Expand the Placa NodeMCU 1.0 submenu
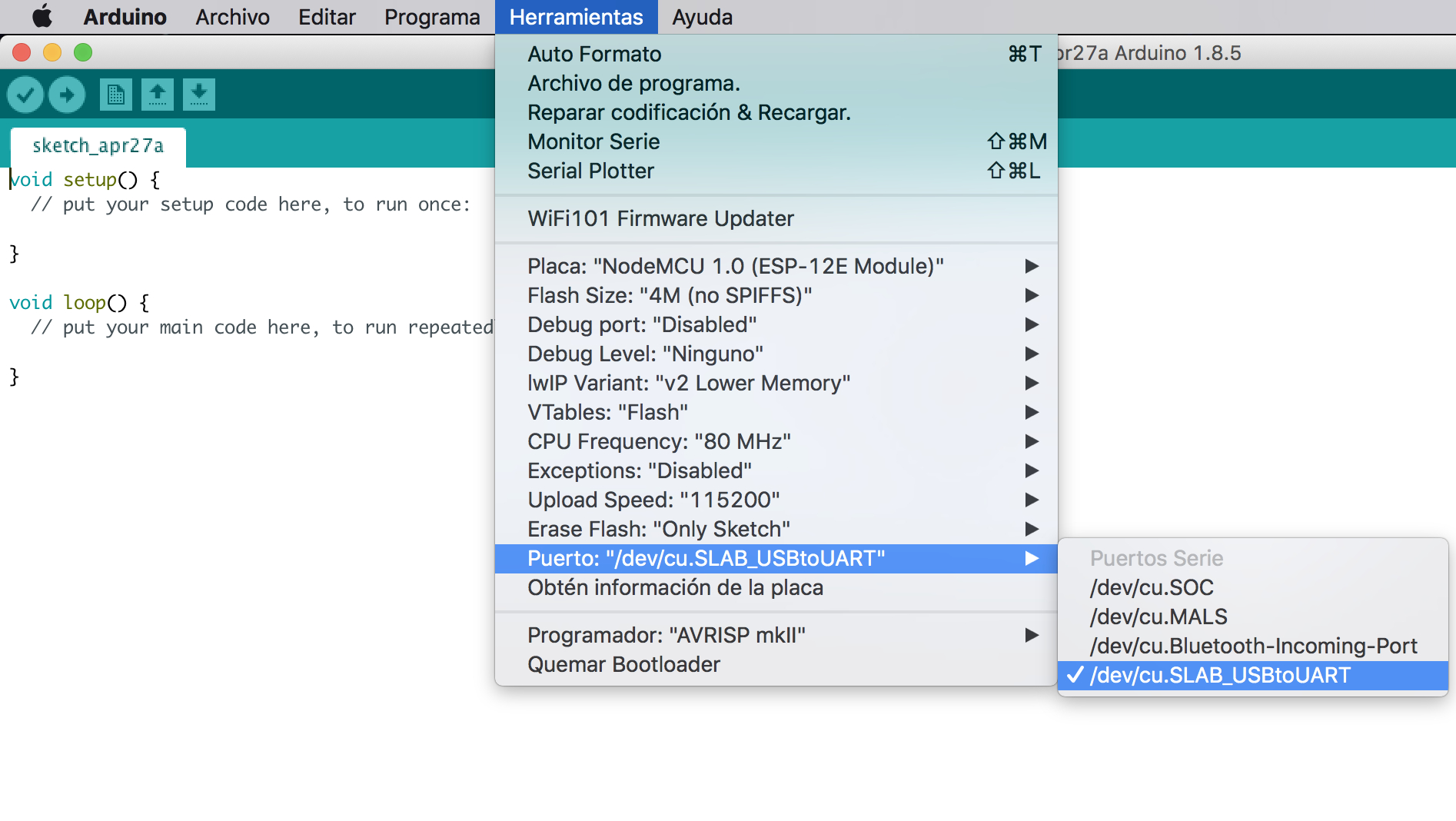This screenshot has width=1456, height=821. pos(776,266)
